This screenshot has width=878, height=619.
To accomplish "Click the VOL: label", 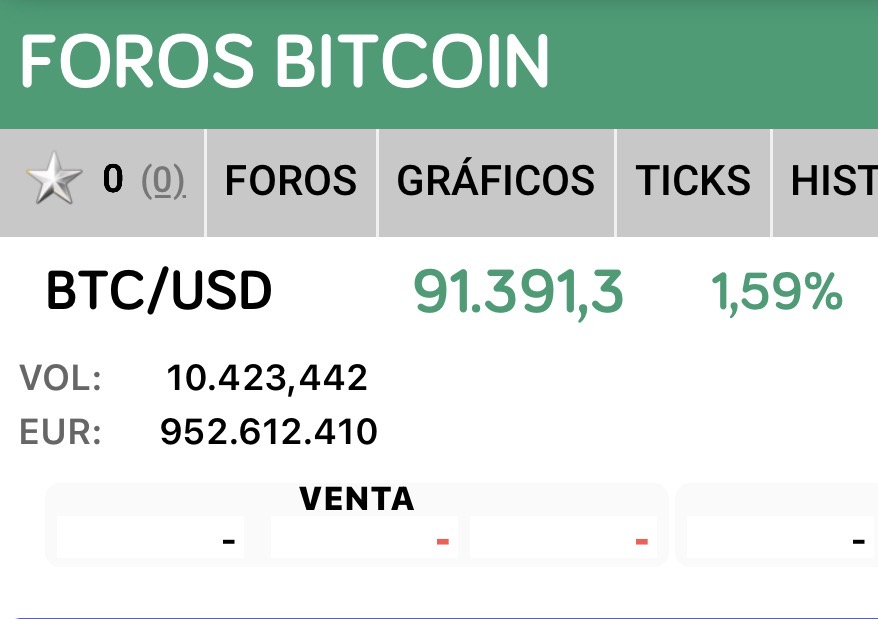I will coord(60,378).
